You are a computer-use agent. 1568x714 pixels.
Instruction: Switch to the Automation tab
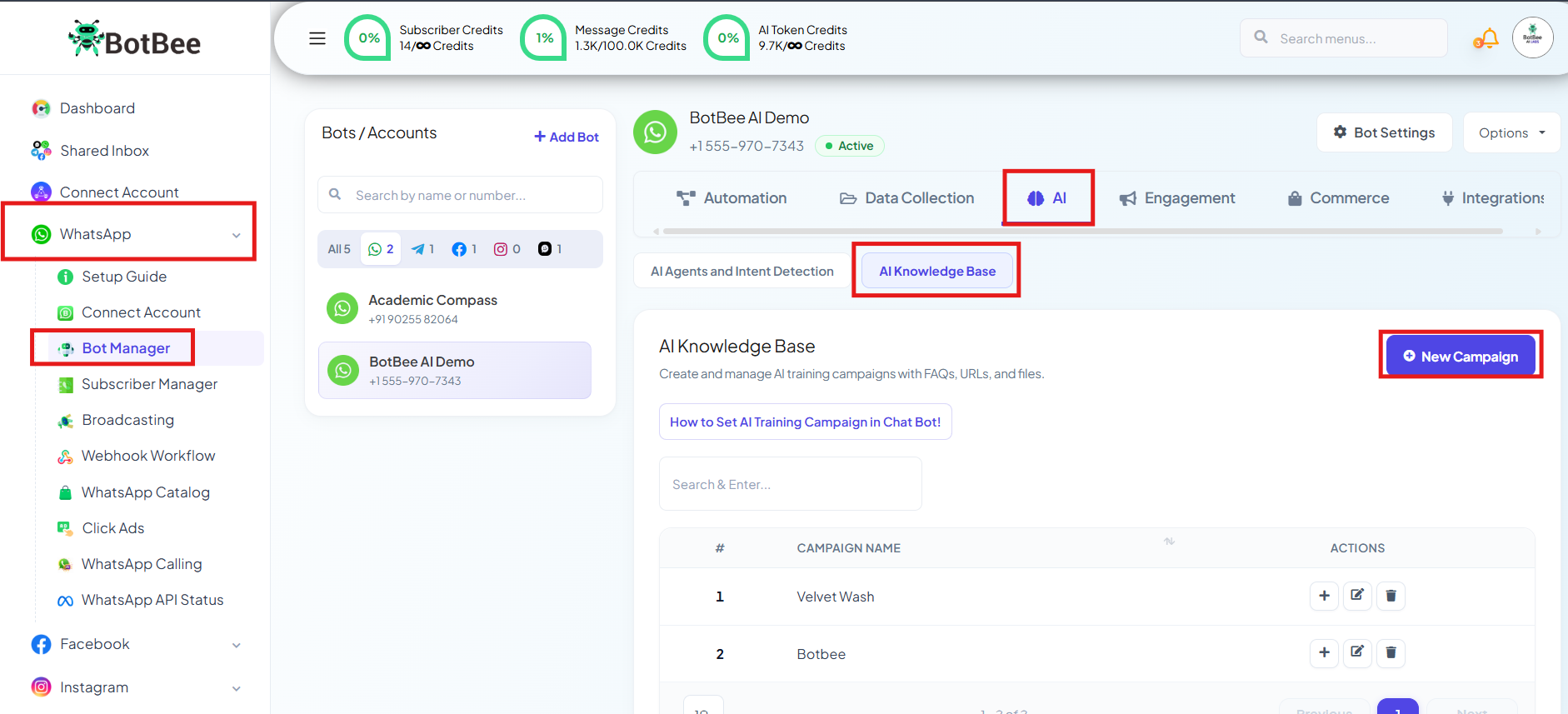(732, 198)
